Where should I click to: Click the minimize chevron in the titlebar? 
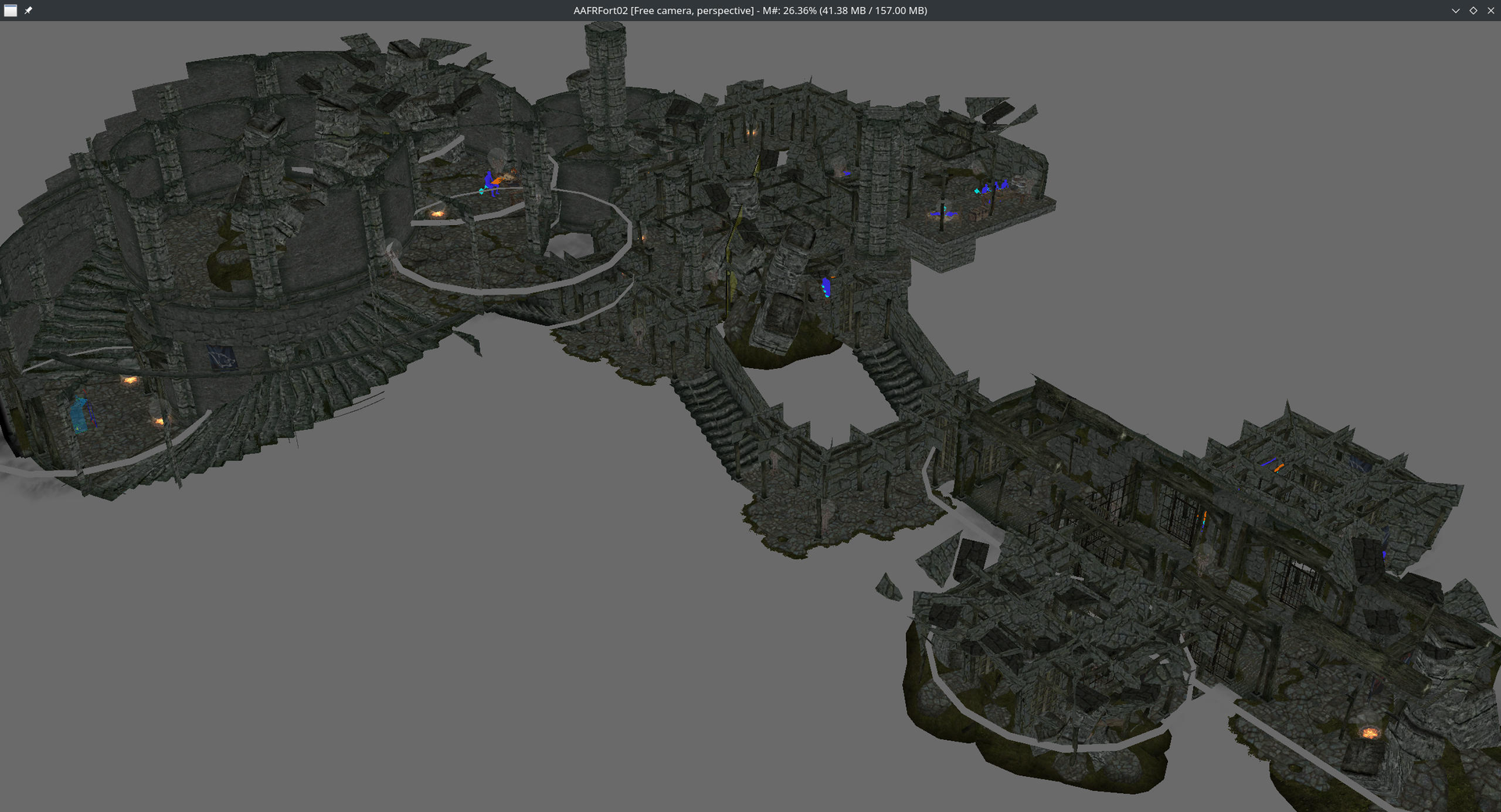point(1455,10)
